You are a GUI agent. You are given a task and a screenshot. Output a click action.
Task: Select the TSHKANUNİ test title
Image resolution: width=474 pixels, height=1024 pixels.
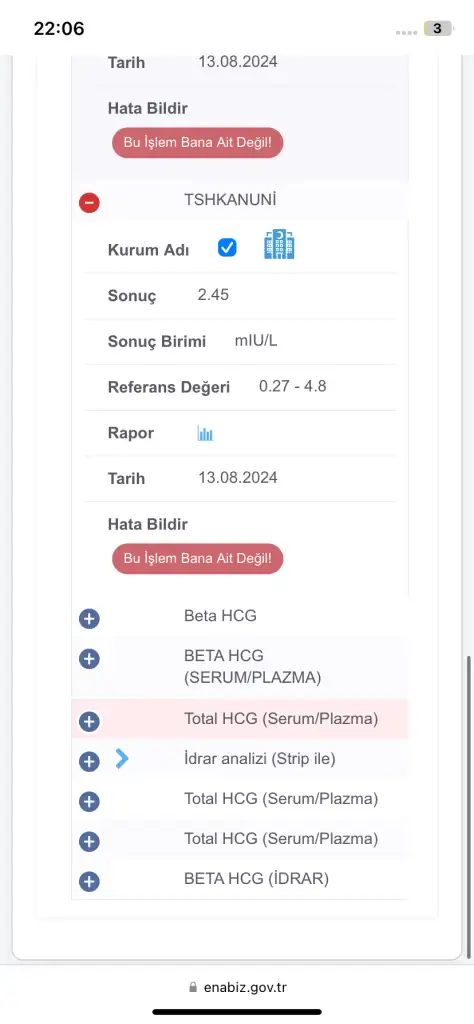click(x=230, y=200)
